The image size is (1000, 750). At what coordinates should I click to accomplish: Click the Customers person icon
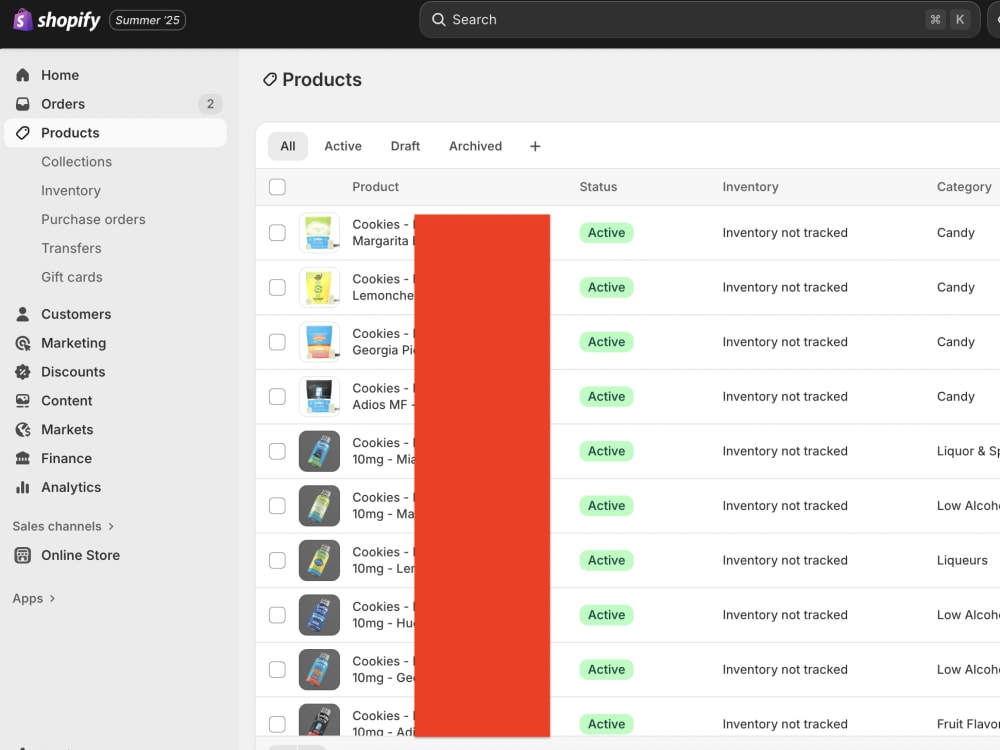(x=23, y=314)
